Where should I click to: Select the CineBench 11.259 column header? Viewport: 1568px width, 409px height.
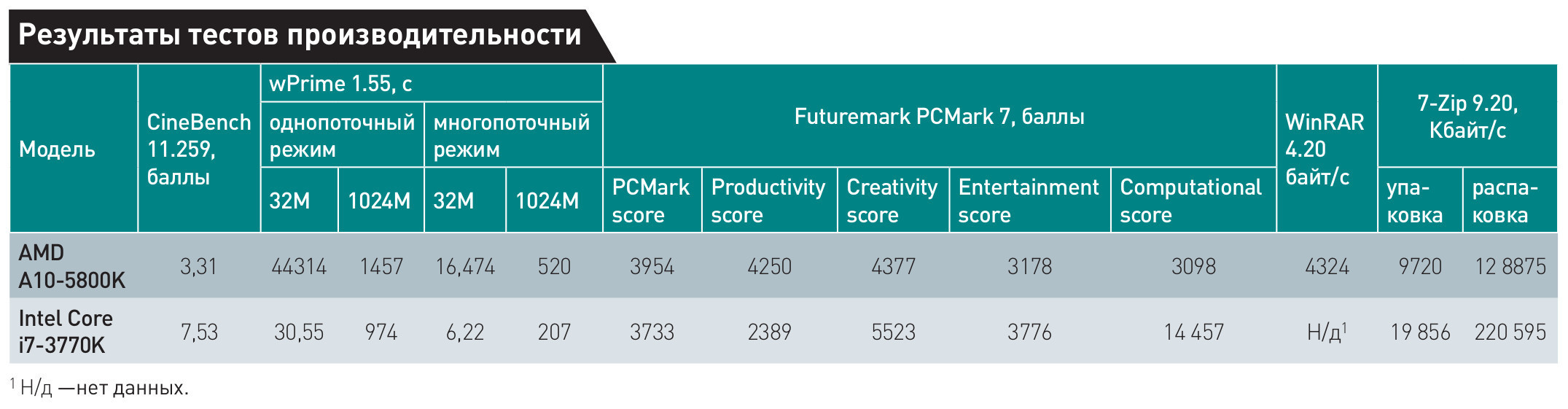pos(198,149)
